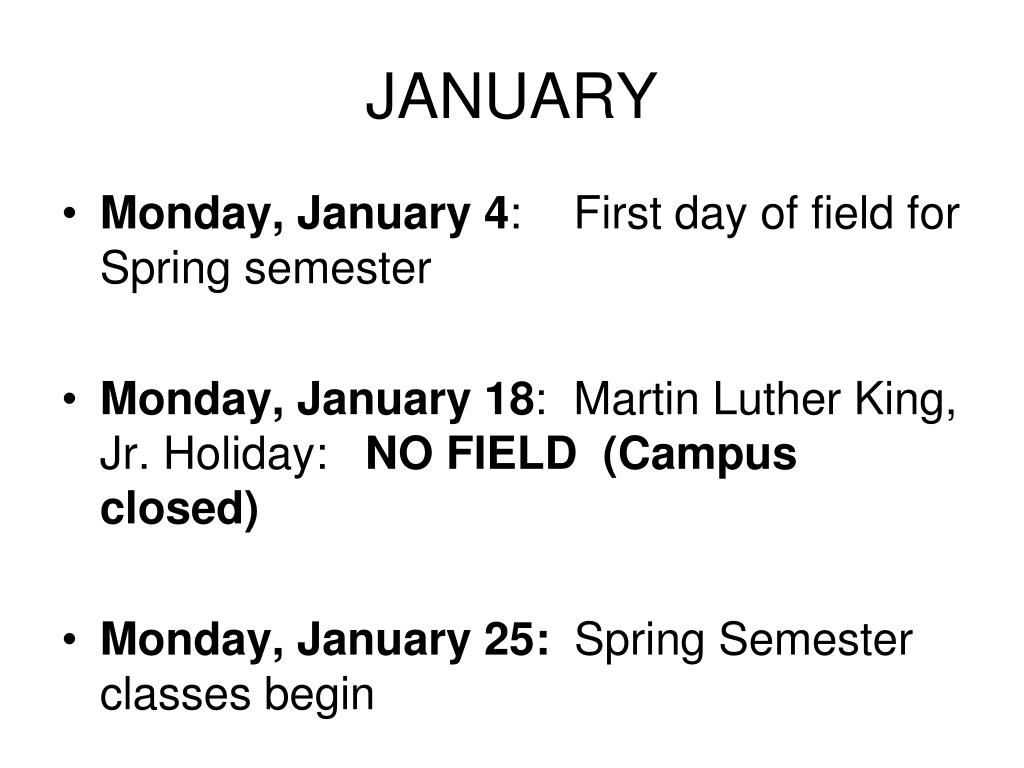This screenshot has height=768, width=1024.
Task: Click the bold NO FIELD text
Action: [x=471, y=453]
